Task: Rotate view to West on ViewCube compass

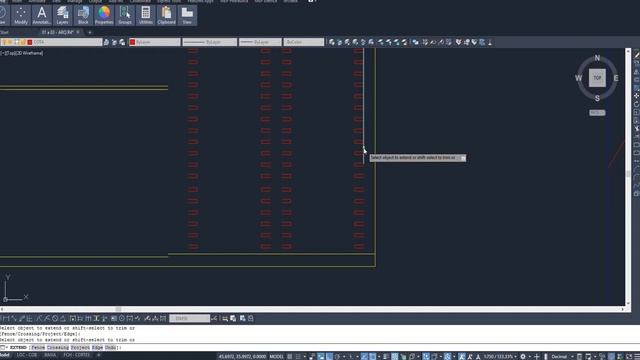Action: (x=578, y=78)
